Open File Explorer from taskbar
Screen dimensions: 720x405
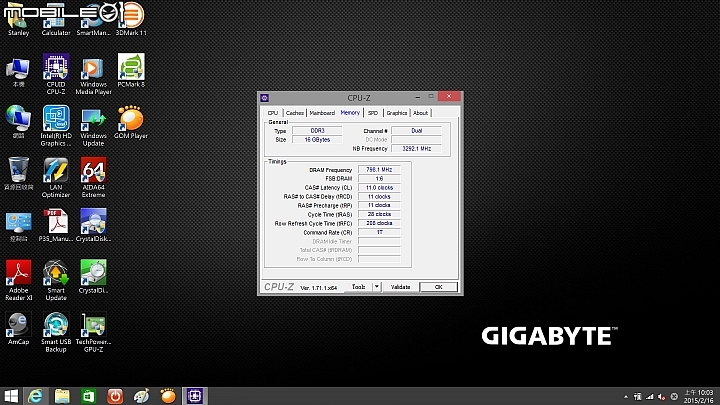(62, 396)
